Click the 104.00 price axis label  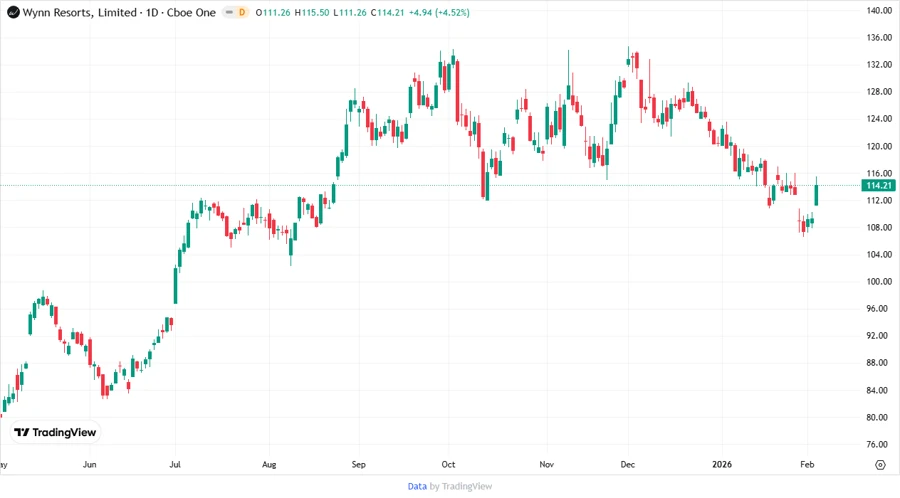[879, 255]
